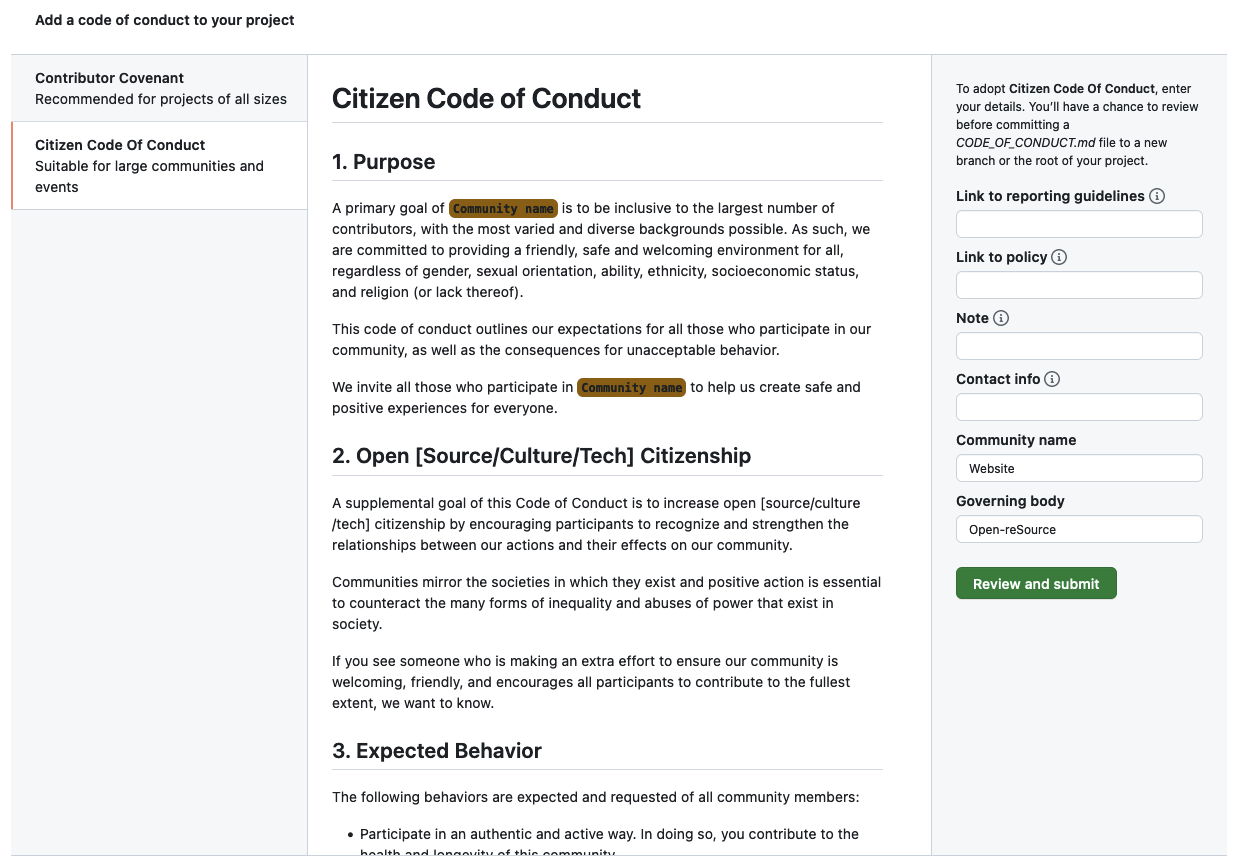Viewport: 1236px width, 863px height.
Task: Click the Add a code of conduct page title
Action: pyautogui.click(x=164, y=20)
